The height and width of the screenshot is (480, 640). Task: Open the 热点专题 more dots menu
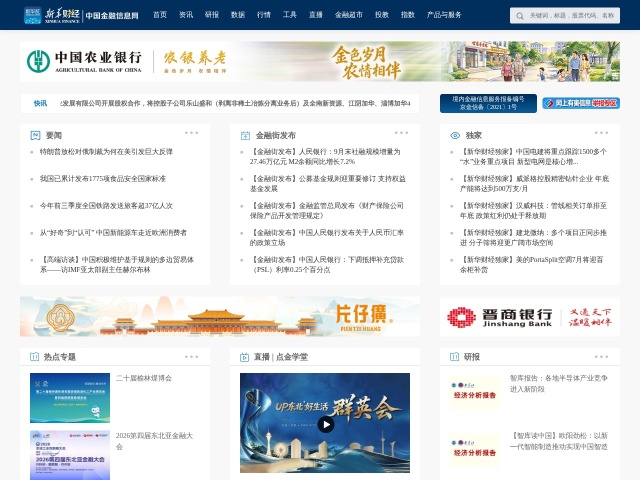[191, 357]
